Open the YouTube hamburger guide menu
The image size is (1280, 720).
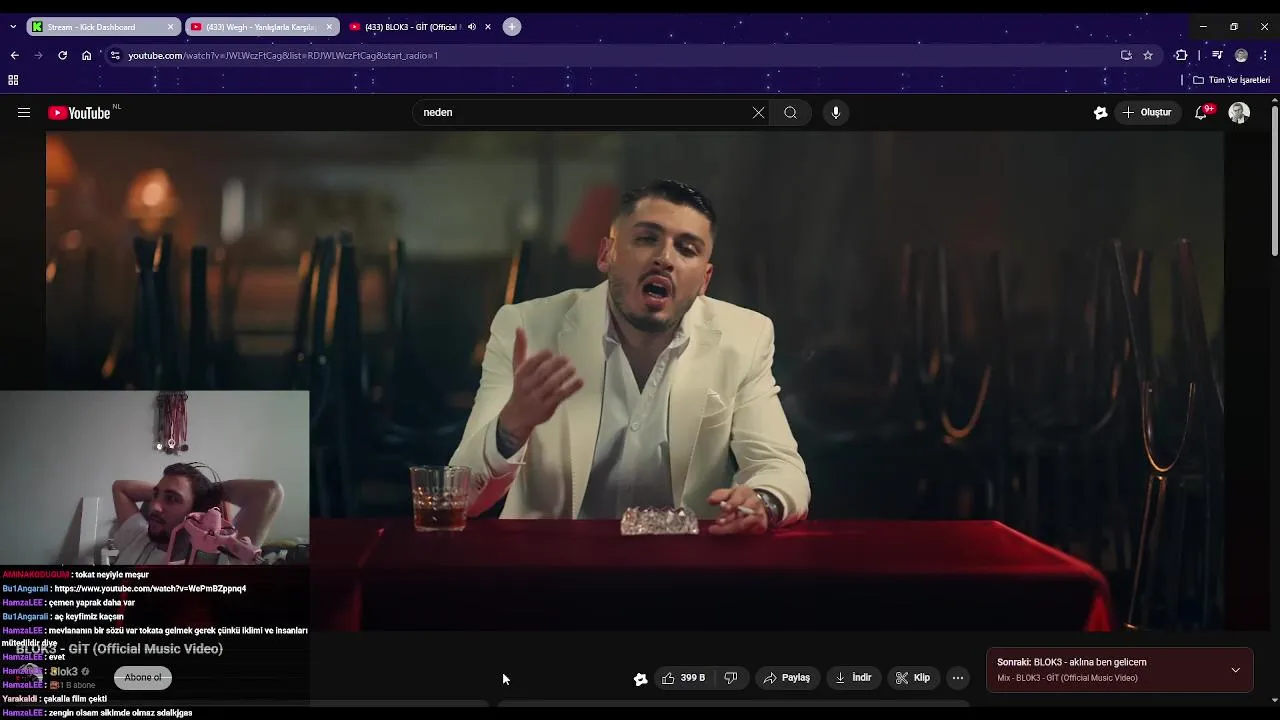pyautogui.click(x=24, y=113)
